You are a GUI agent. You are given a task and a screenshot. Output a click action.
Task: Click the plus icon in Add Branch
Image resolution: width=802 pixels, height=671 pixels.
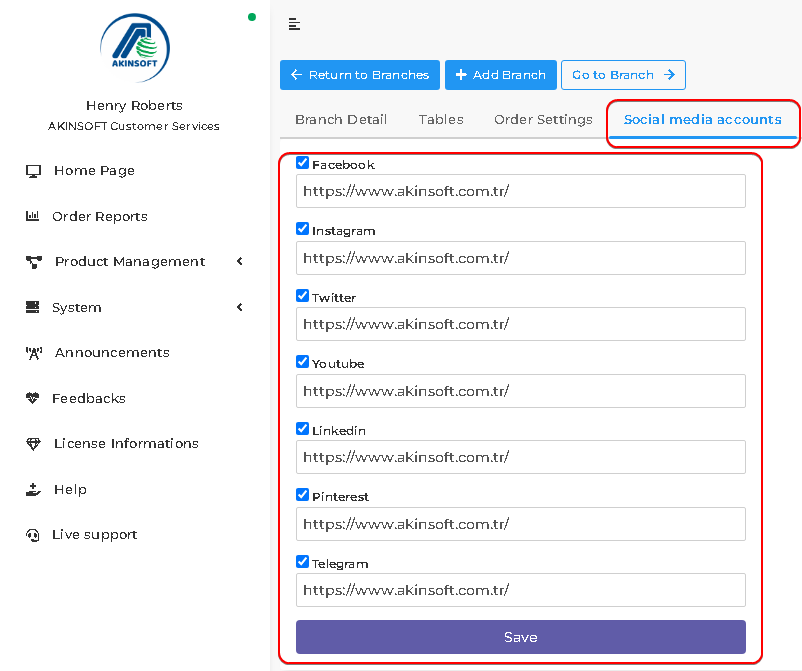click(x=461, y=75)
